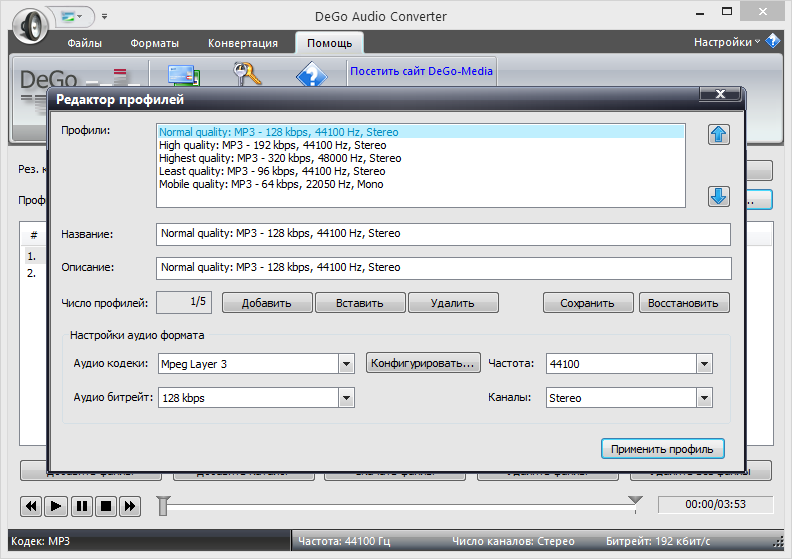Screen dimensions: 792x559
Task: Click the 00:00/03:53 time display
Action: pos(715,504)
